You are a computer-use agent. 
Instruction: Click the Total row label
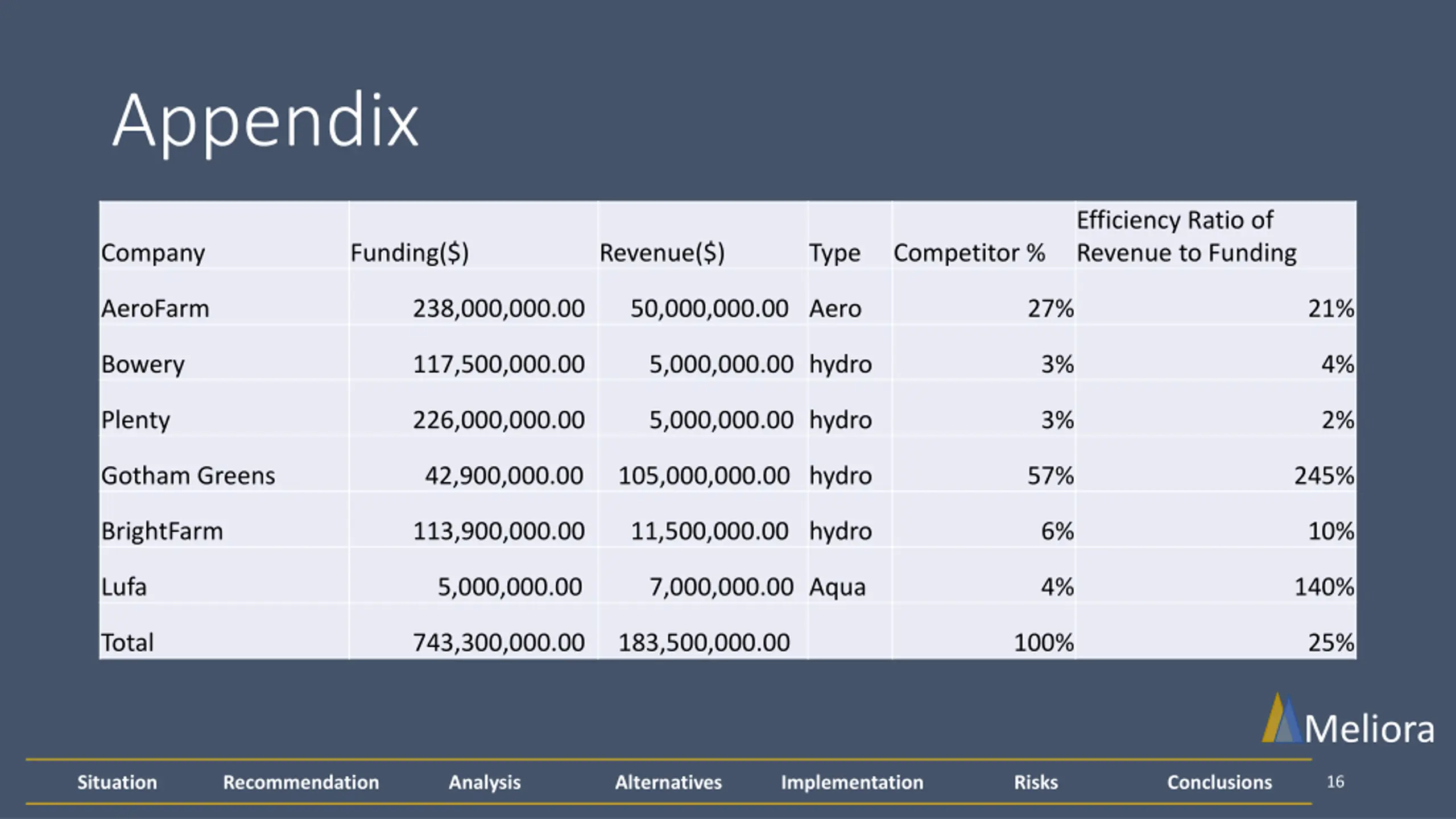(x=127, y=643)
